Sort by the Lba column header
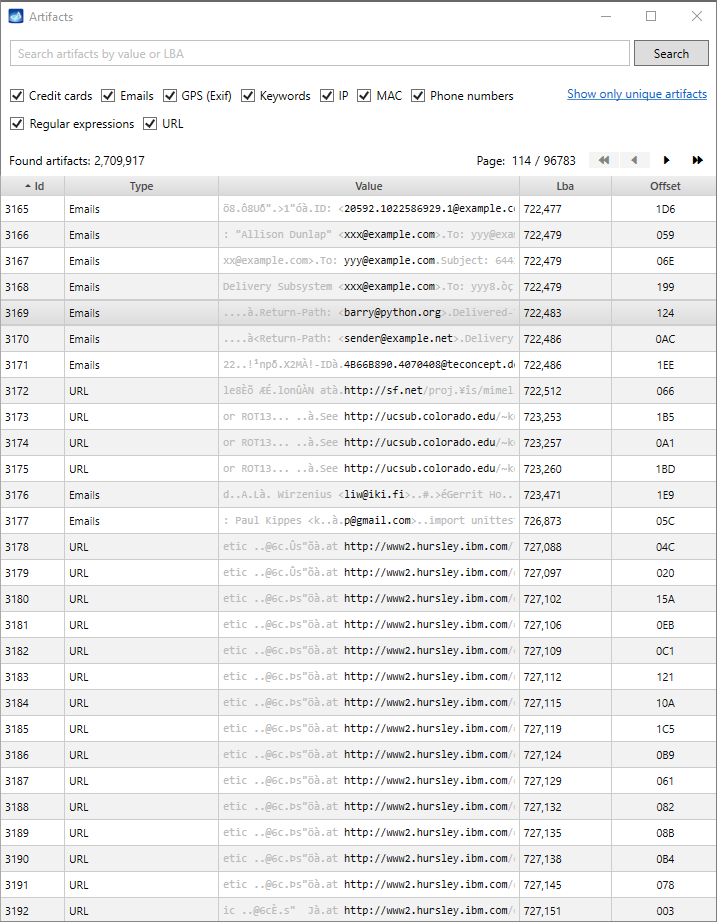The height and width of the screenshot is (922, 717). [565, 186]
